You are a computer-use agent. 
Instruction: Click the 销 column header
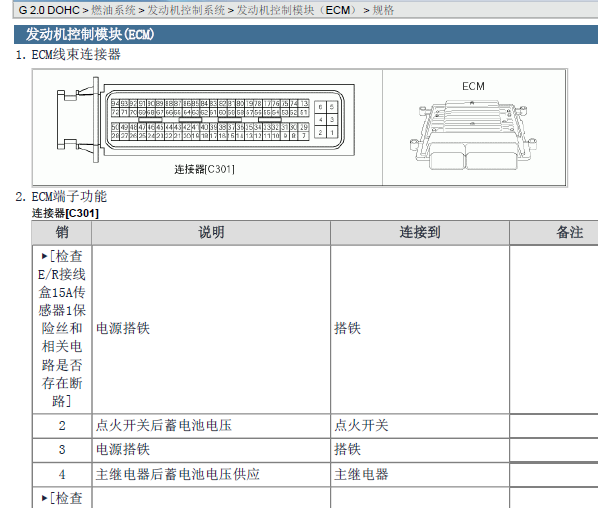coord(62,232)
